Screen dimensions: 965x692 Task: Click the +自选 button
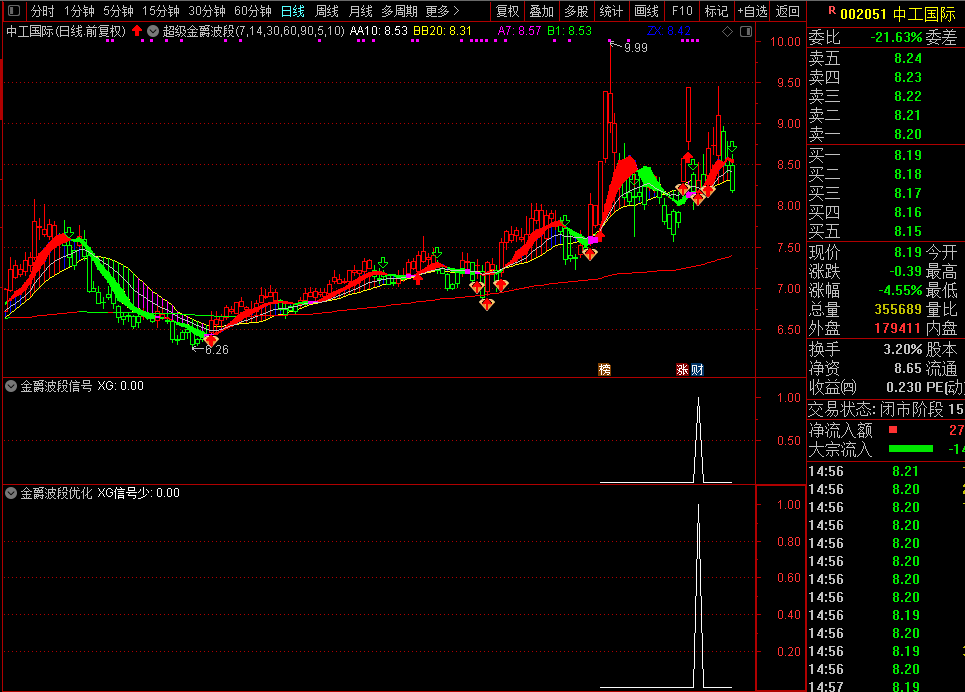751,11
